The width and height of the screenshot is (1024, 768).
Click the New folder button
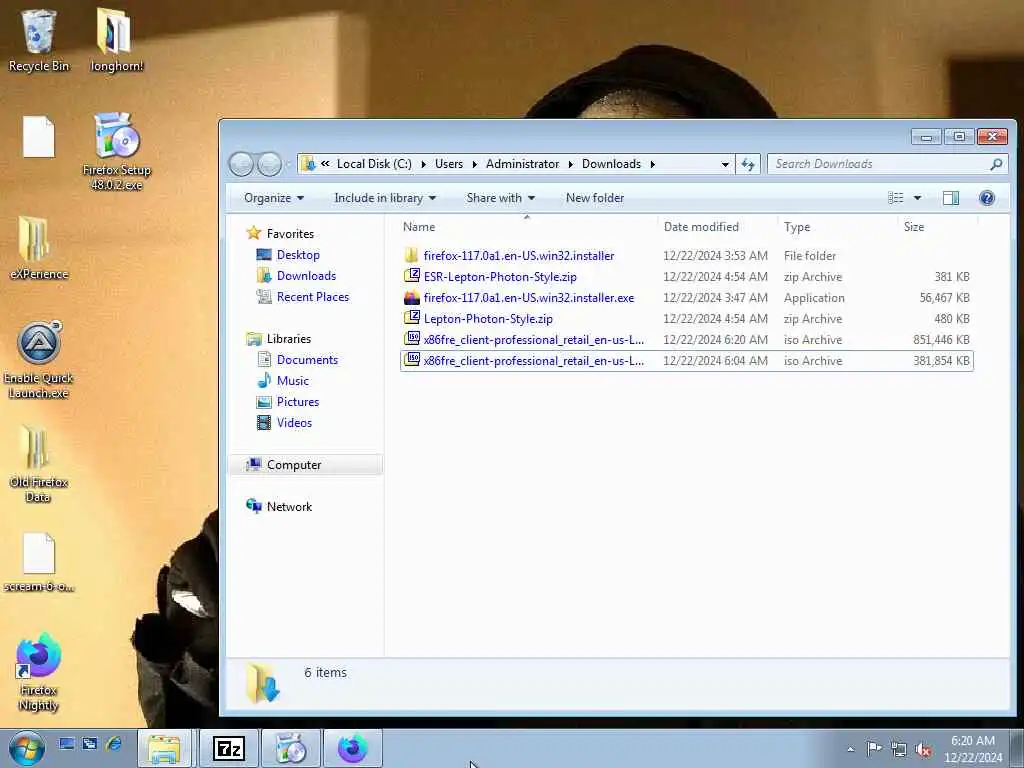tap(595, 198)
